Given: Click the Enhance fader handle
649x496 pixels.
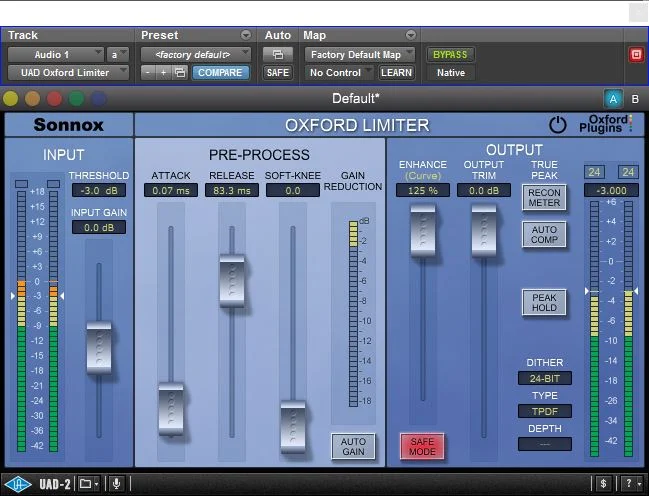Looking at the screenshot, I should [423, 231].
